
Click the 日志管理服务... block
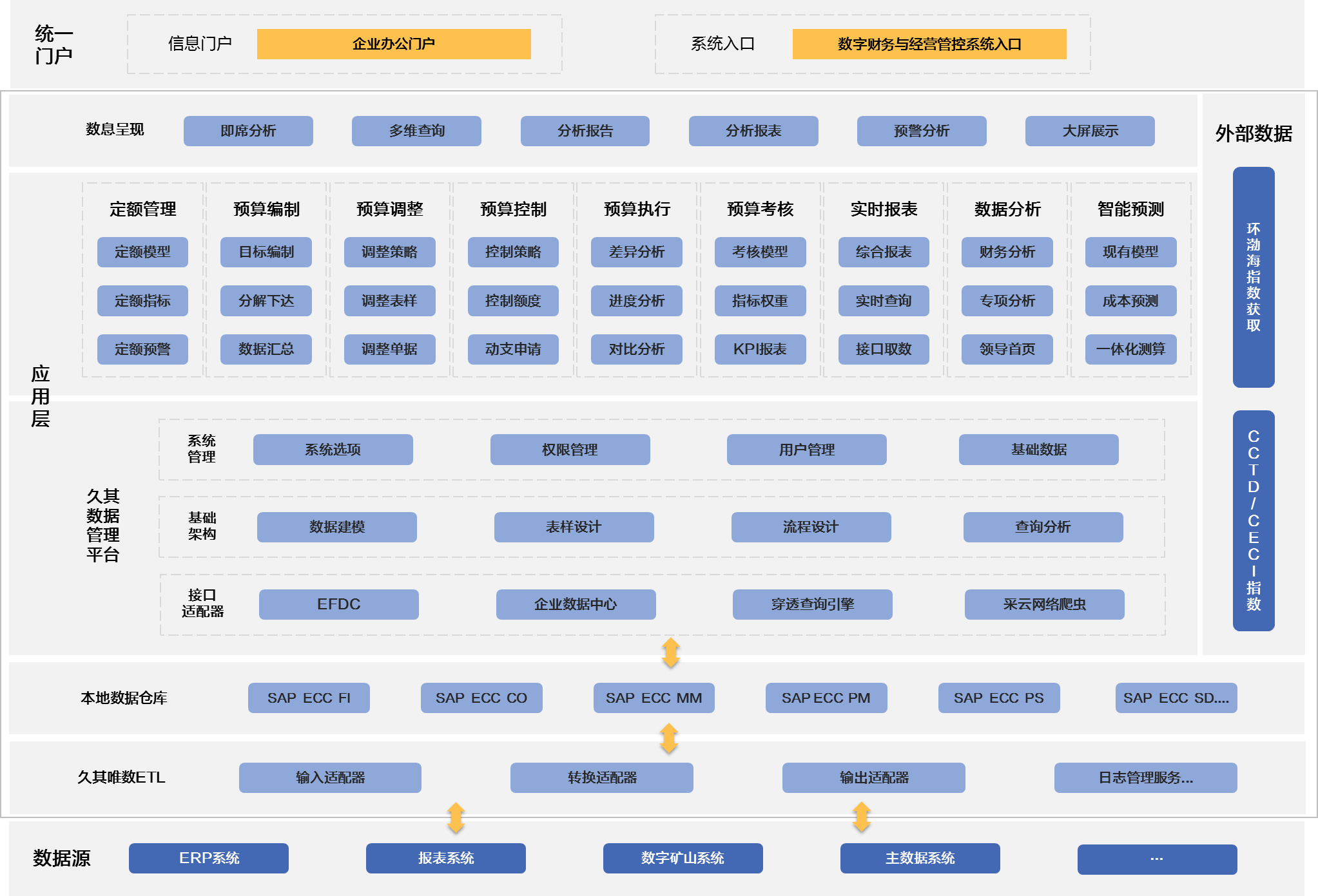point(1145,777)
